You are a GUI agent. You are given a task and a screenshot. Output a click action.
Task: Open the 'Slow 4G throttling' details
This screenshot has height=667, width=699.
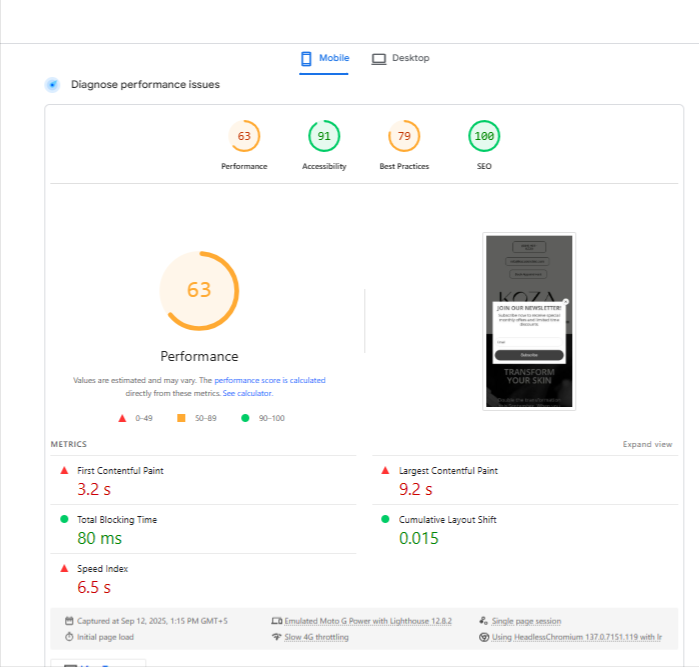(x=317, y=637)
